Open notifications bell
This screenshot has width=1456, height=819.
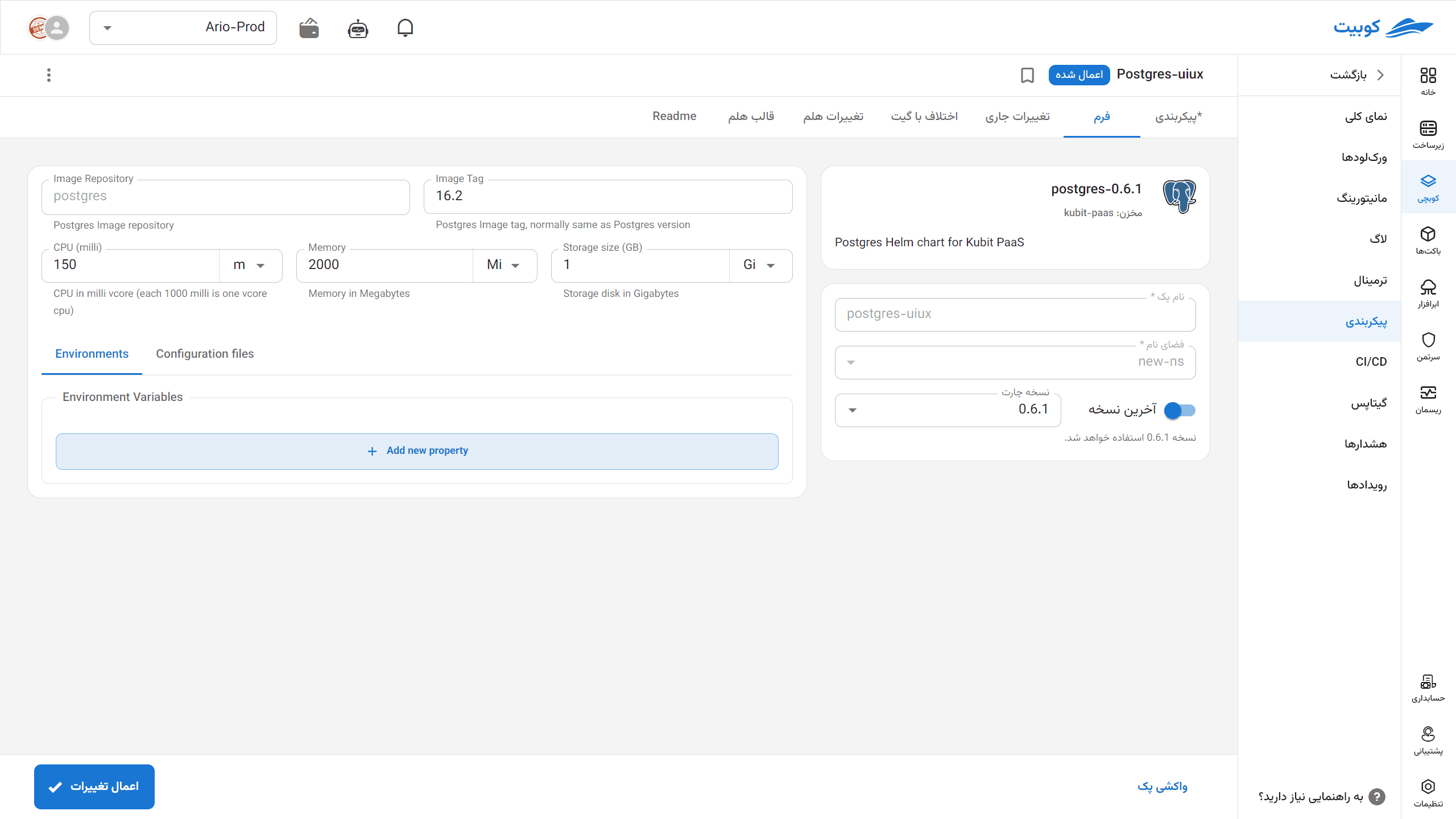[405, 28]
